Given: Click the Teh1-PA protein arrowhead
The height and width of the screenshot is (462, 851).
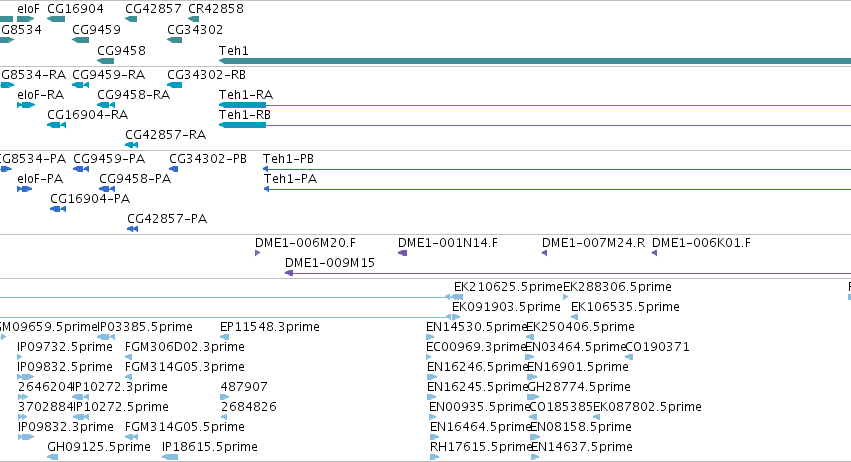Looking at the screenshot, I should pos(266,189).
